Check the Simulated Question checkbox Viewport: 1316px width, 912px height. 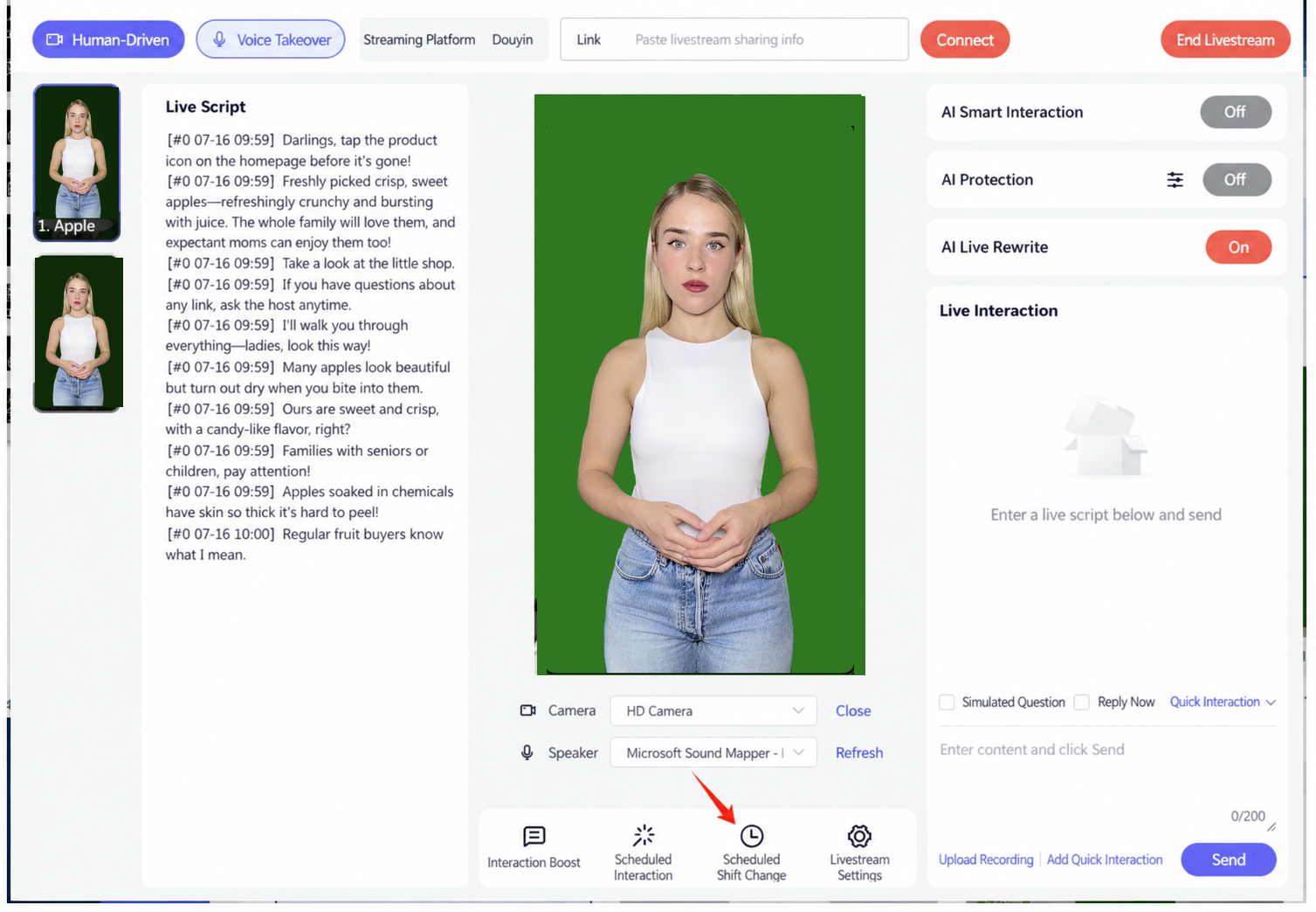(947, 702)
